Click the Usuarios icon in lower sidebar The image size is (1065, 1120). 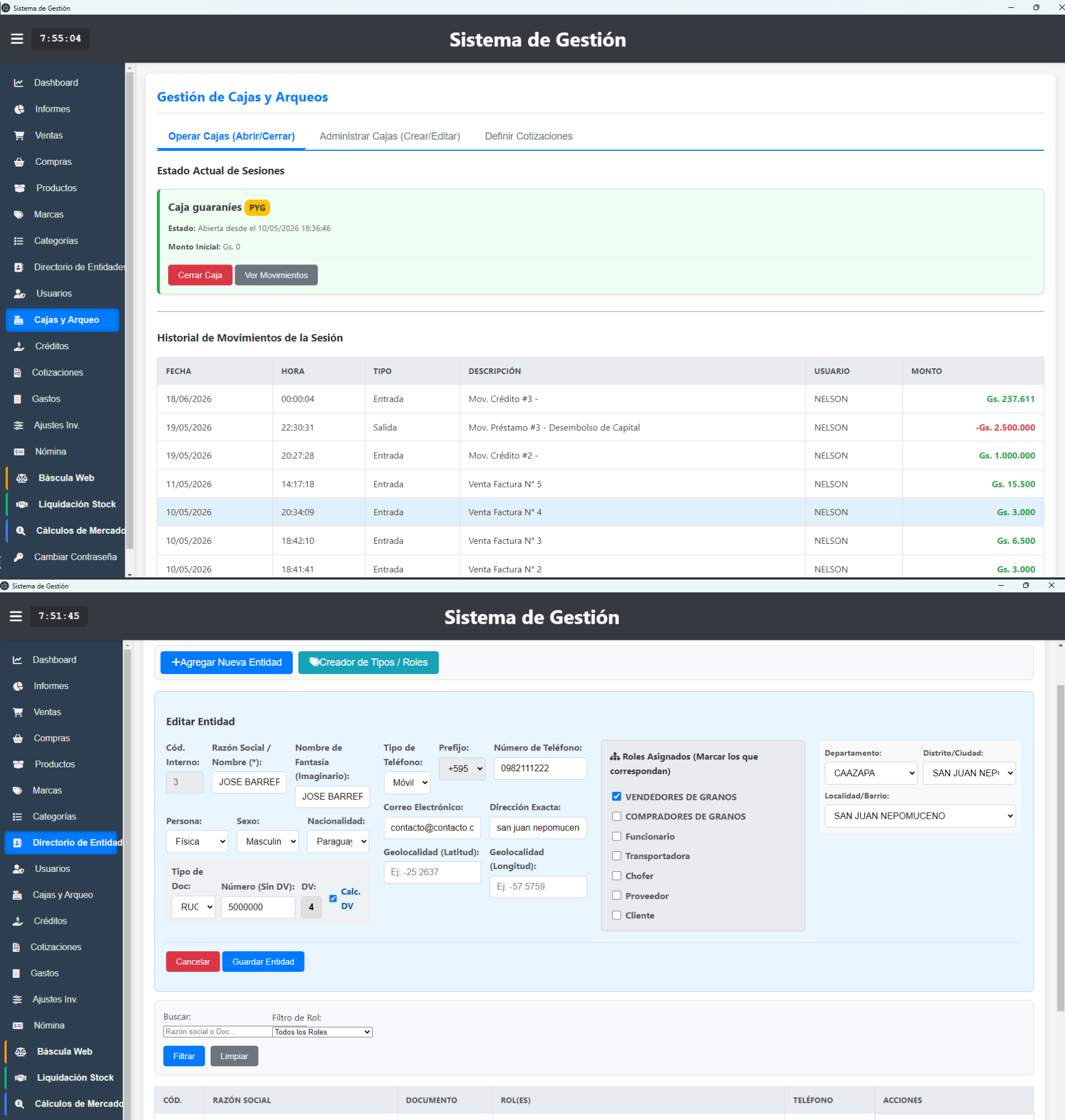19,869
